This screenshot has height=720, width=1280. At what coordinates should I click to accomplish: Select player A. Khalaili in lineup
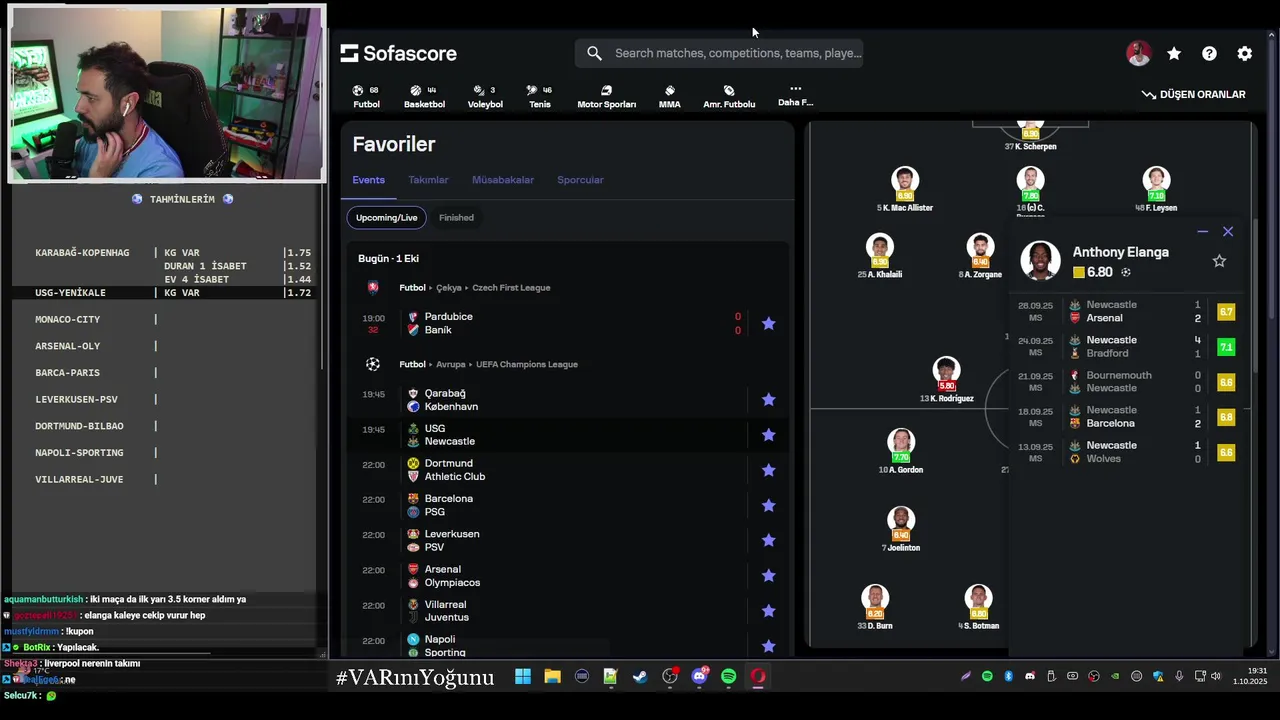click(x=880, y=256)
